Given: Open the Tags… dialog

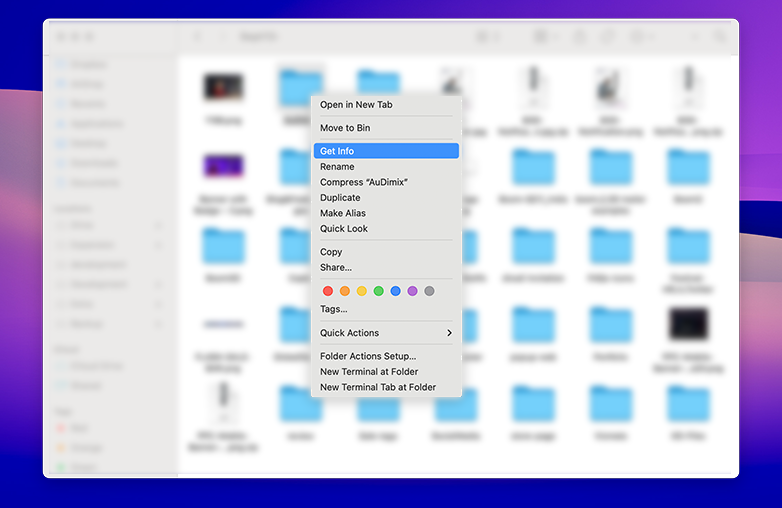Looking at the screenshot, I should pyautogui.click(x=386, y=309).
